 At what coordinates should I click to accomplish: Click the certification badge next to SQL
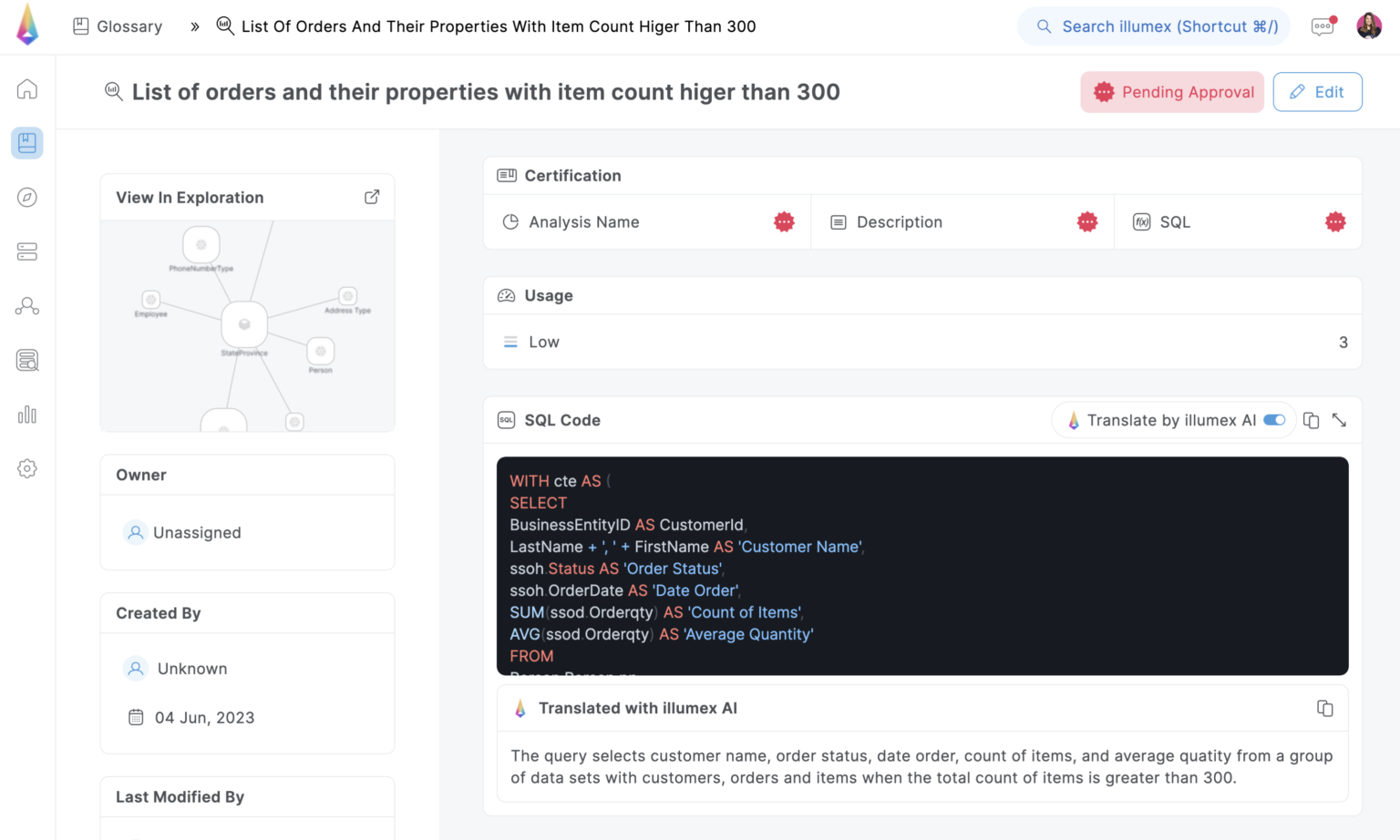[x=1335, y=221]
